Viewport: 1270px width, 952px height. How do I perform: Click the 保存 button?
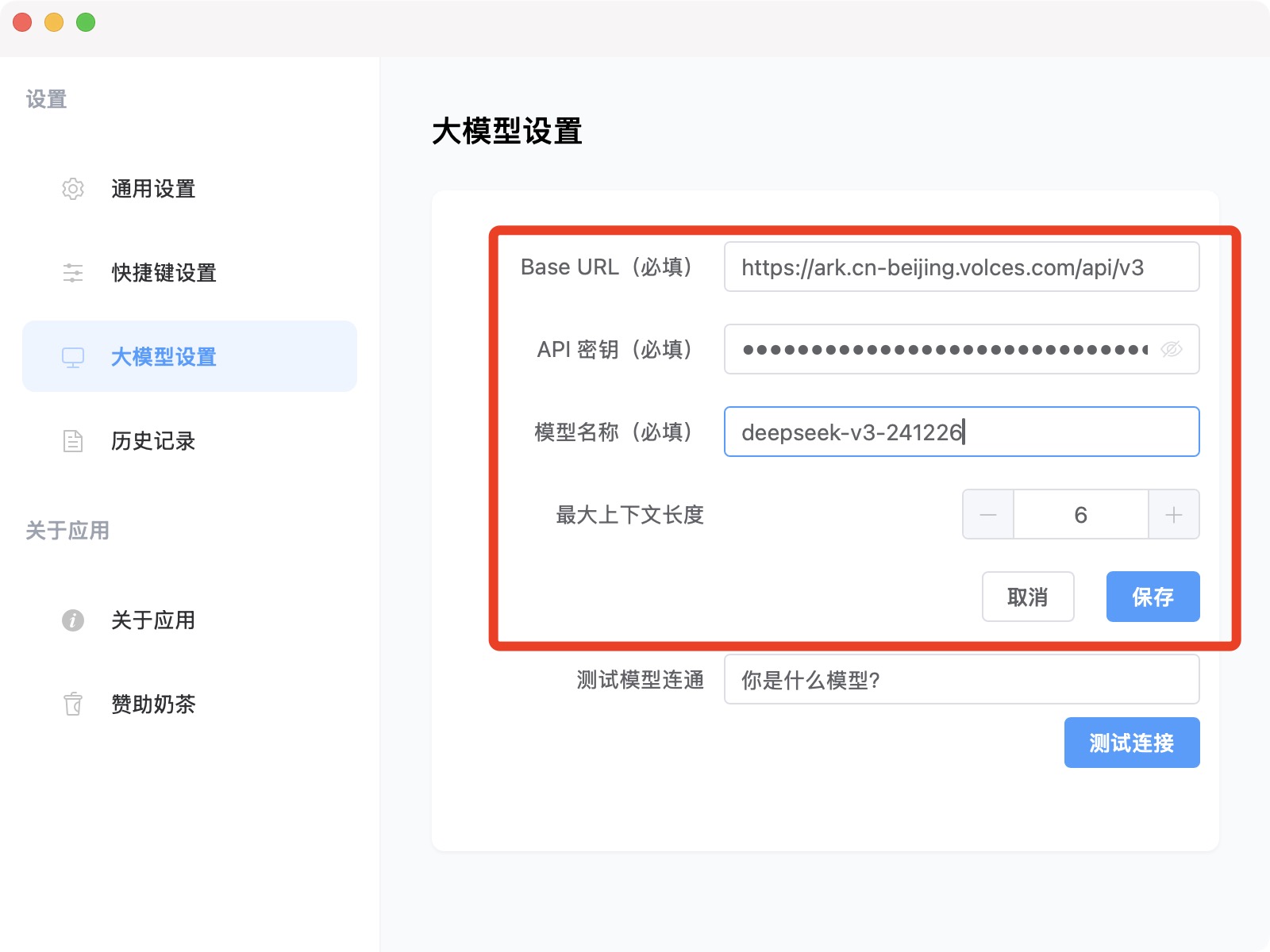pos(1153,597)
